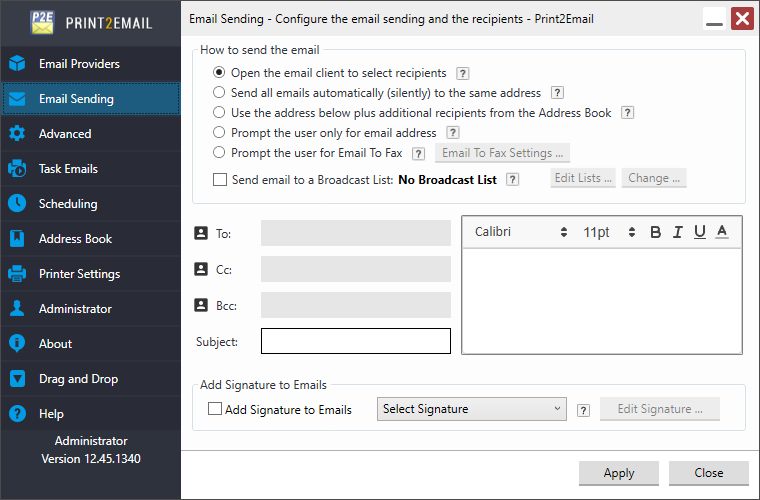The image size is (760, 500).
Task: Open help for Broadcast List option
Action: [x=512, y=180]
